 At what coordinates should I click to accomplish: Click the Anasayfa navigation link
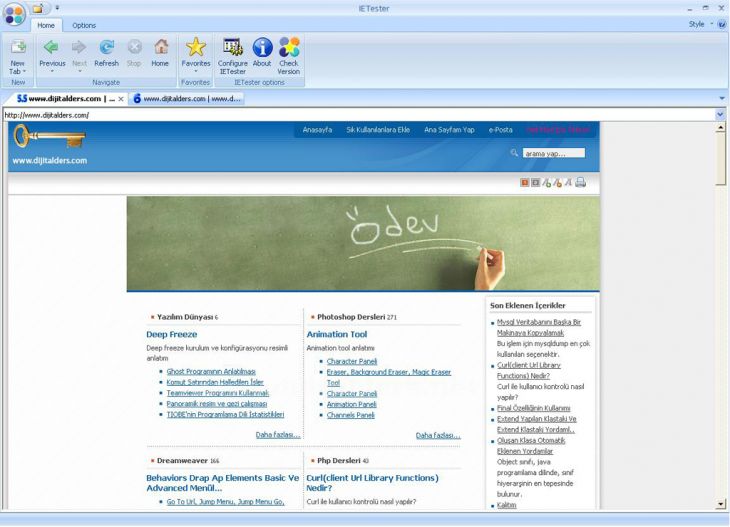[x=317, y=130]
